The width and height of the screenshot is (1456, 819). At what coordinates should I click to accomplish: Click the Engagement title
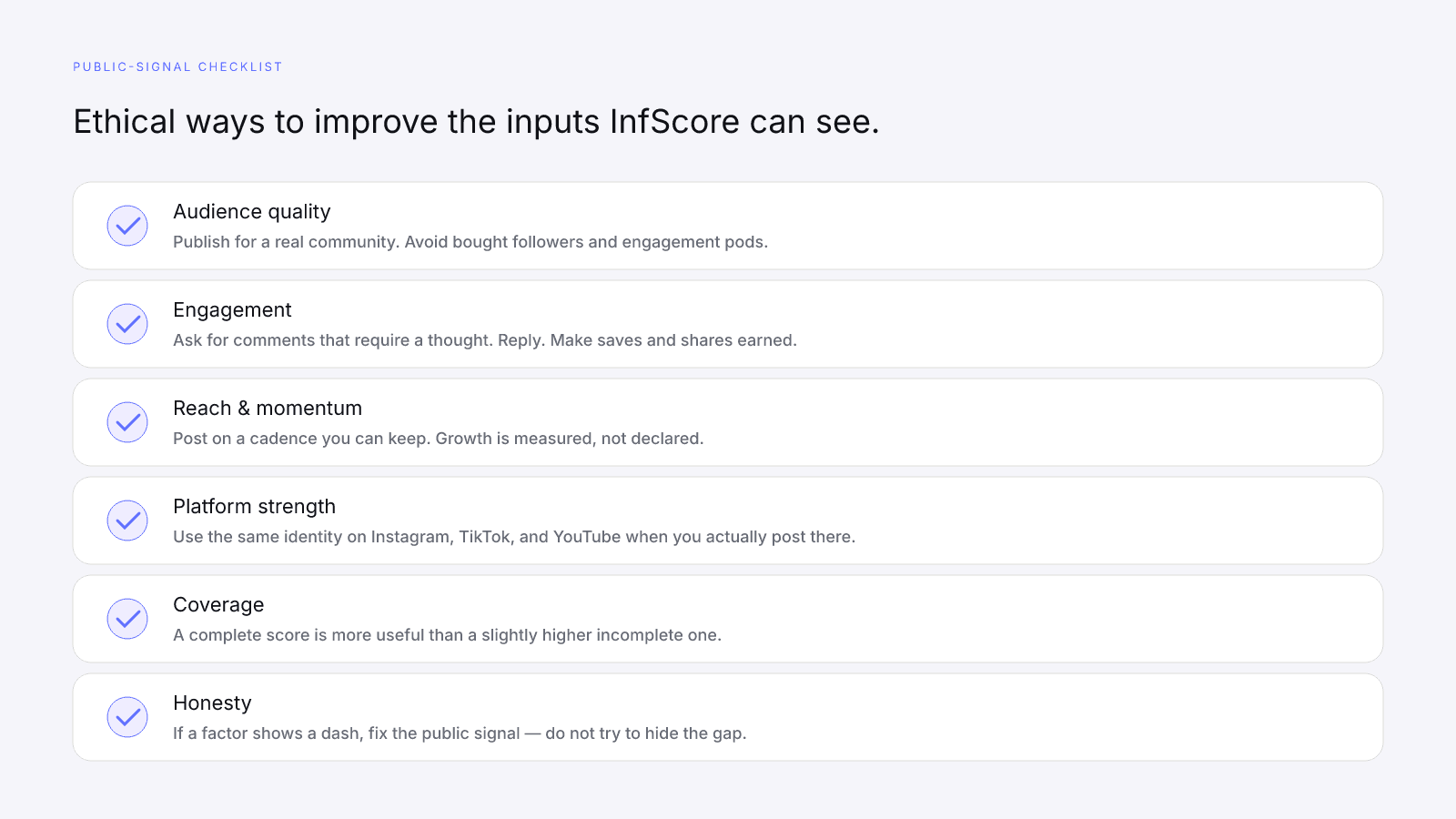[232, 310]
